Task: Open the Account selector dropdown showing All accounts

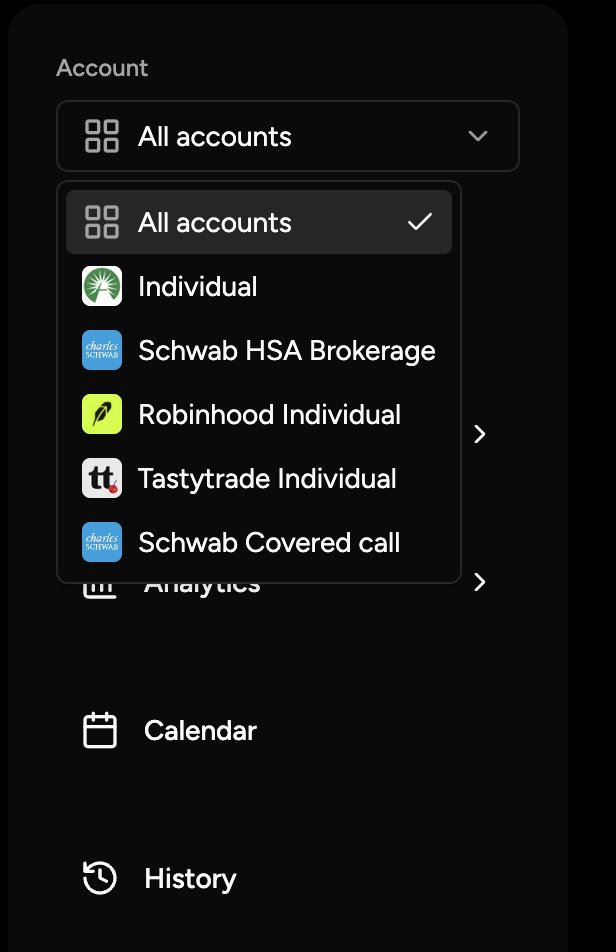Action: pos(288,136)
